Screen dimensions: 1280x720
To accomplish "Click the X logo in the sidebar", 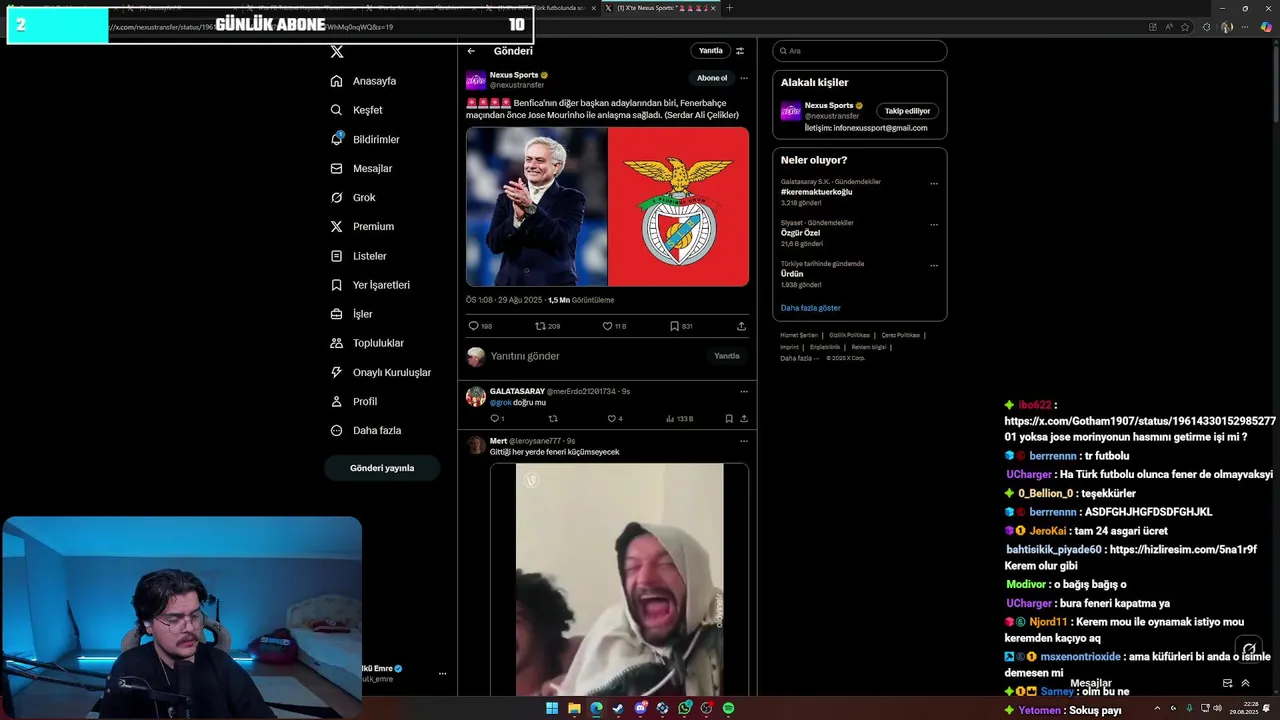I will [x=337, y=51].
